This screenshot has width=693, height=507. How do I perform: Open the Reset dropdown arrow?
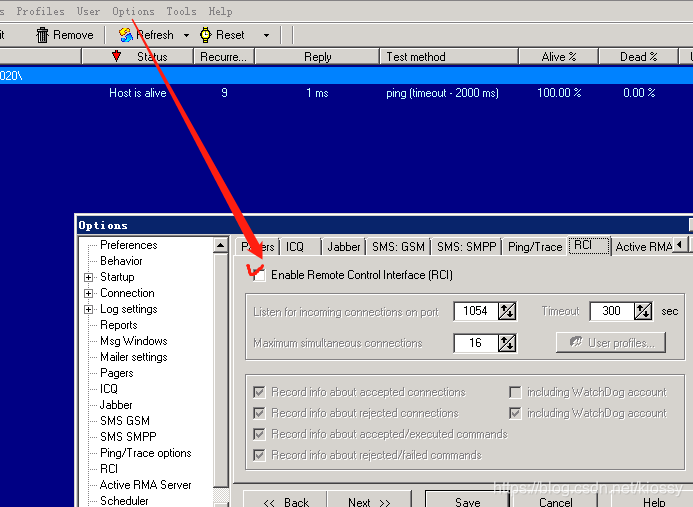tap(266, 35)
